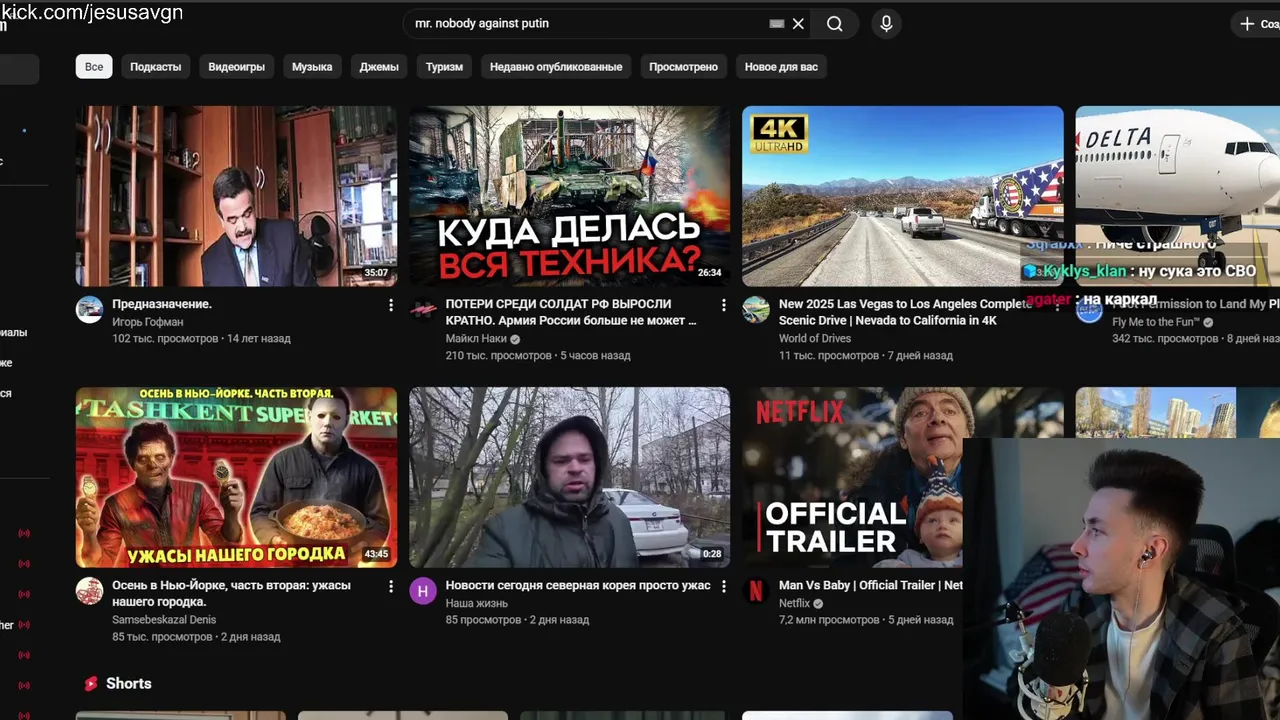The image size is (1280, 720).
Task: Visit the Fly Me to the Fun channel name
Action: (x=1155, y=322)
